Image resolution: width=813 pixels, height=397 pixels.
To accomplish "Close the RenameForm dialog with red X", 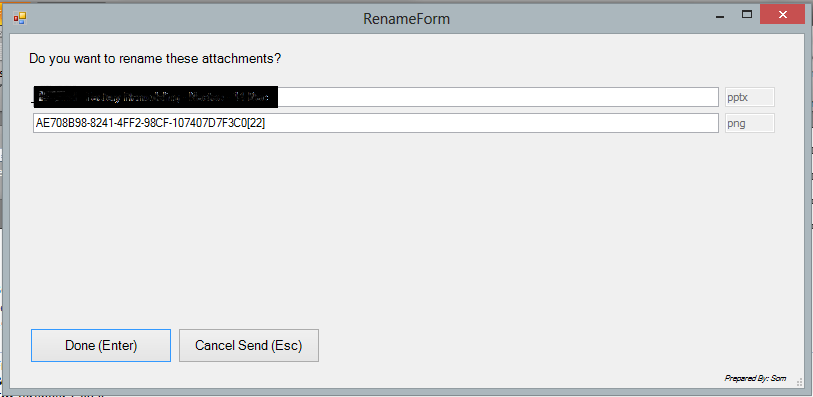I will click(782, 15).
